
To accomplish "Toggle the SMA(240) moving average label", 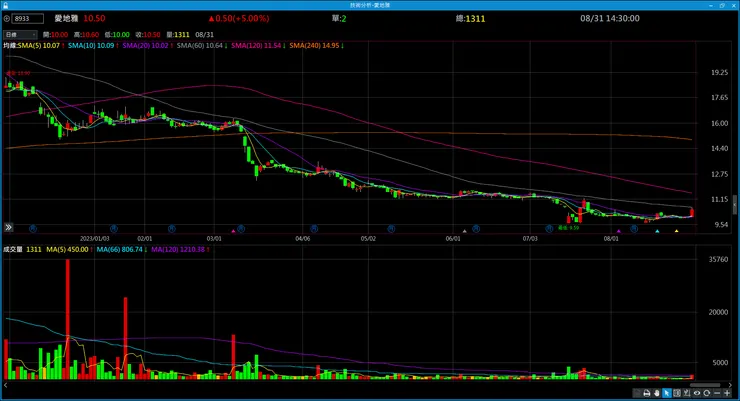I will [317, 46].
